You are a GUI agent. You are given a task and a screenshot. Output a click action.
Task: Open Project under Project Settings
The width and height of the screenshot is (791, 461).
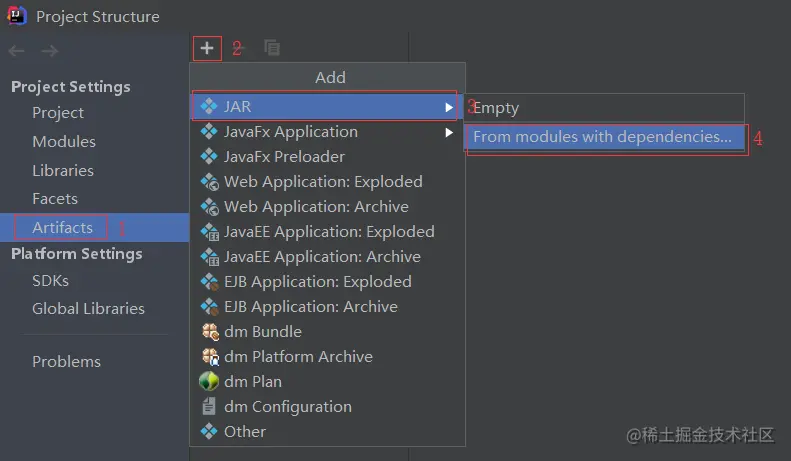(58, 113)
